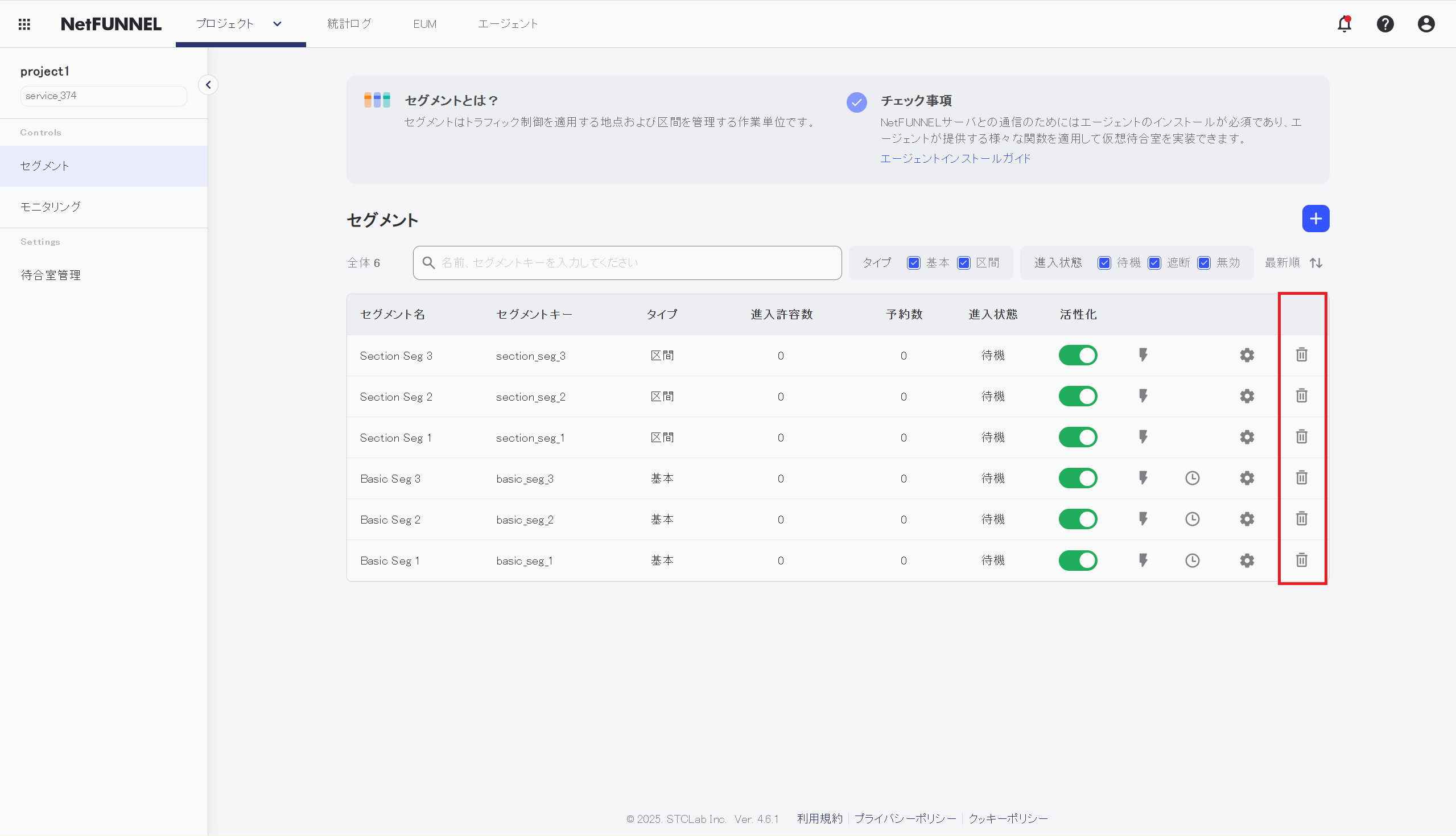Open モニタリング in the sidebar
Viewport: 1456px width, 836px height.
(x=51, y=207)
